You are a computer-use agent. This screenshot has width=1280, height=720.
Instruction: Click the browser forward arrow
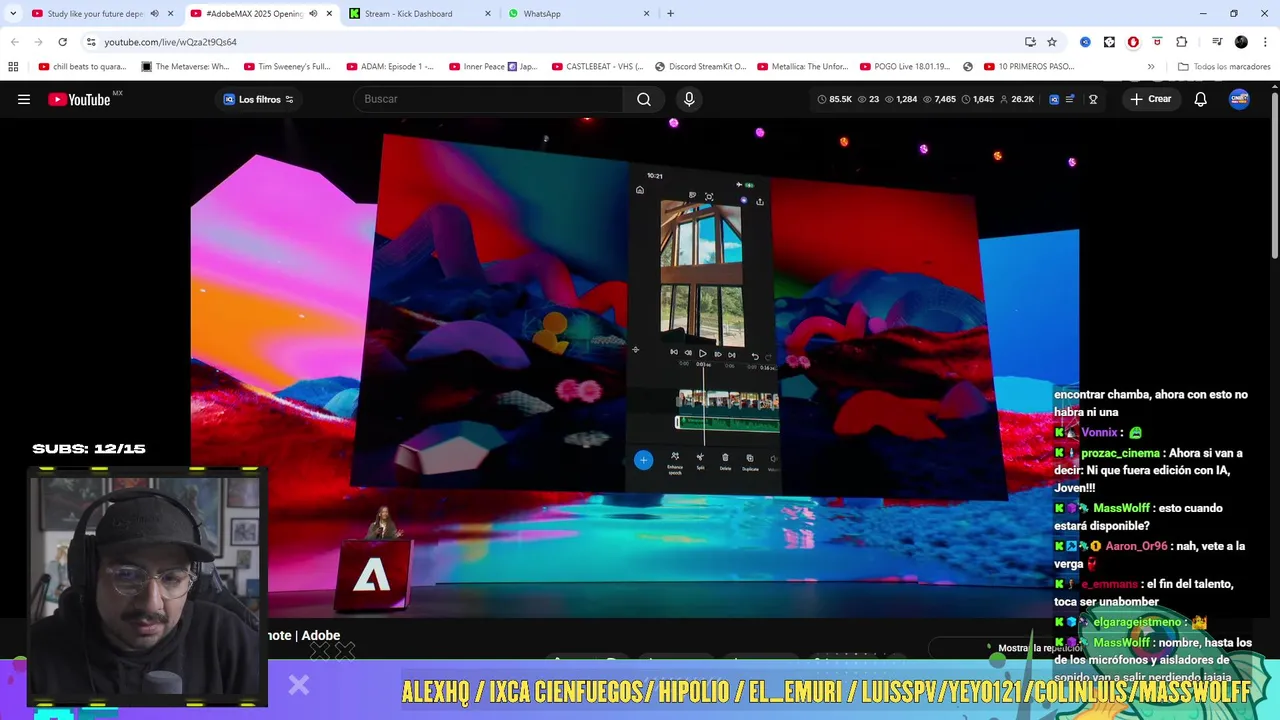coord(38,42)
